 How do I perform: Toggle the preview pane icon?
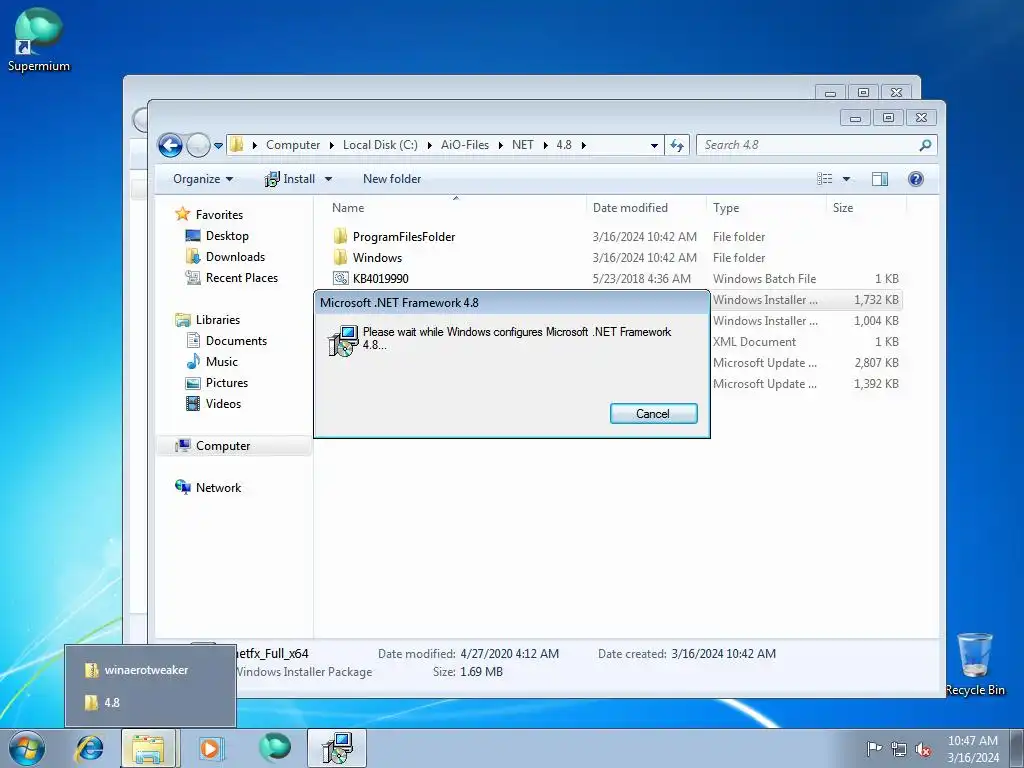point(880,179)
